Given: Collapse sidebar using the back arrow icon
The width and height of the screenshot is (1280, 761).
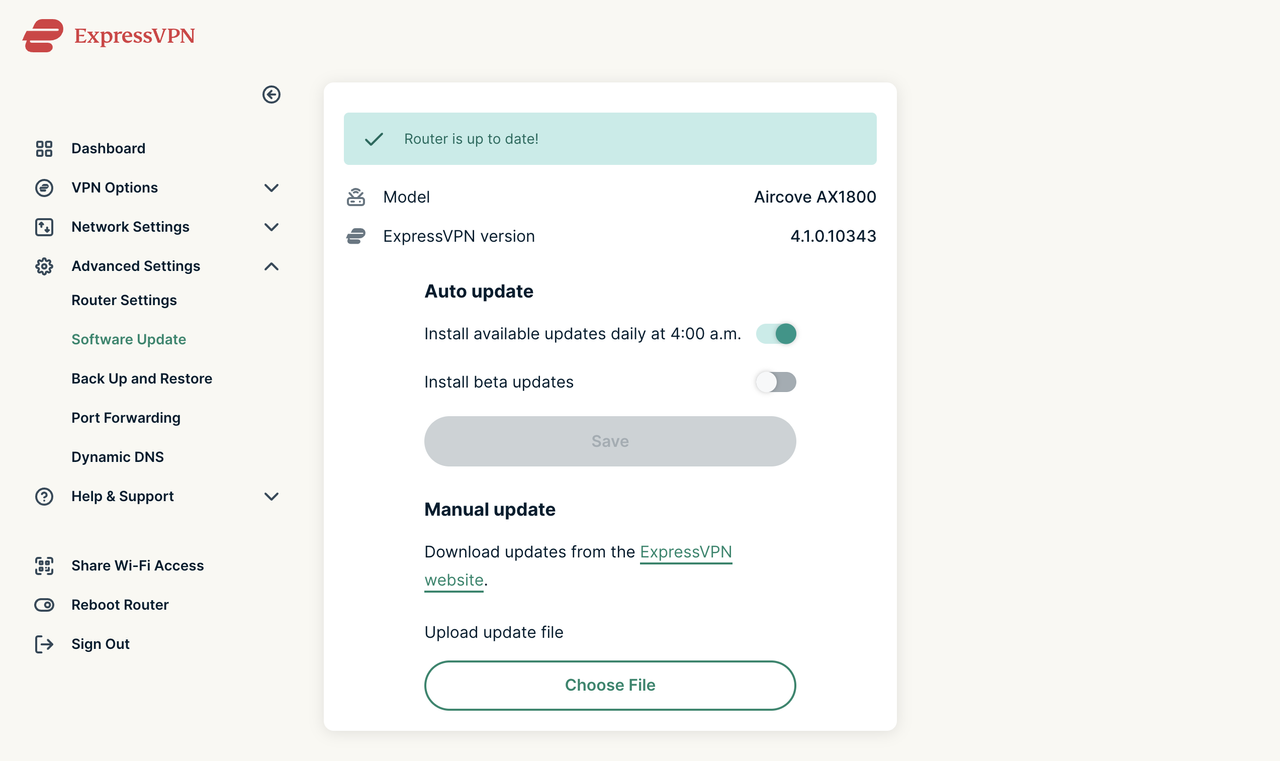Looking at the screenshot, I should pos(271,94).
